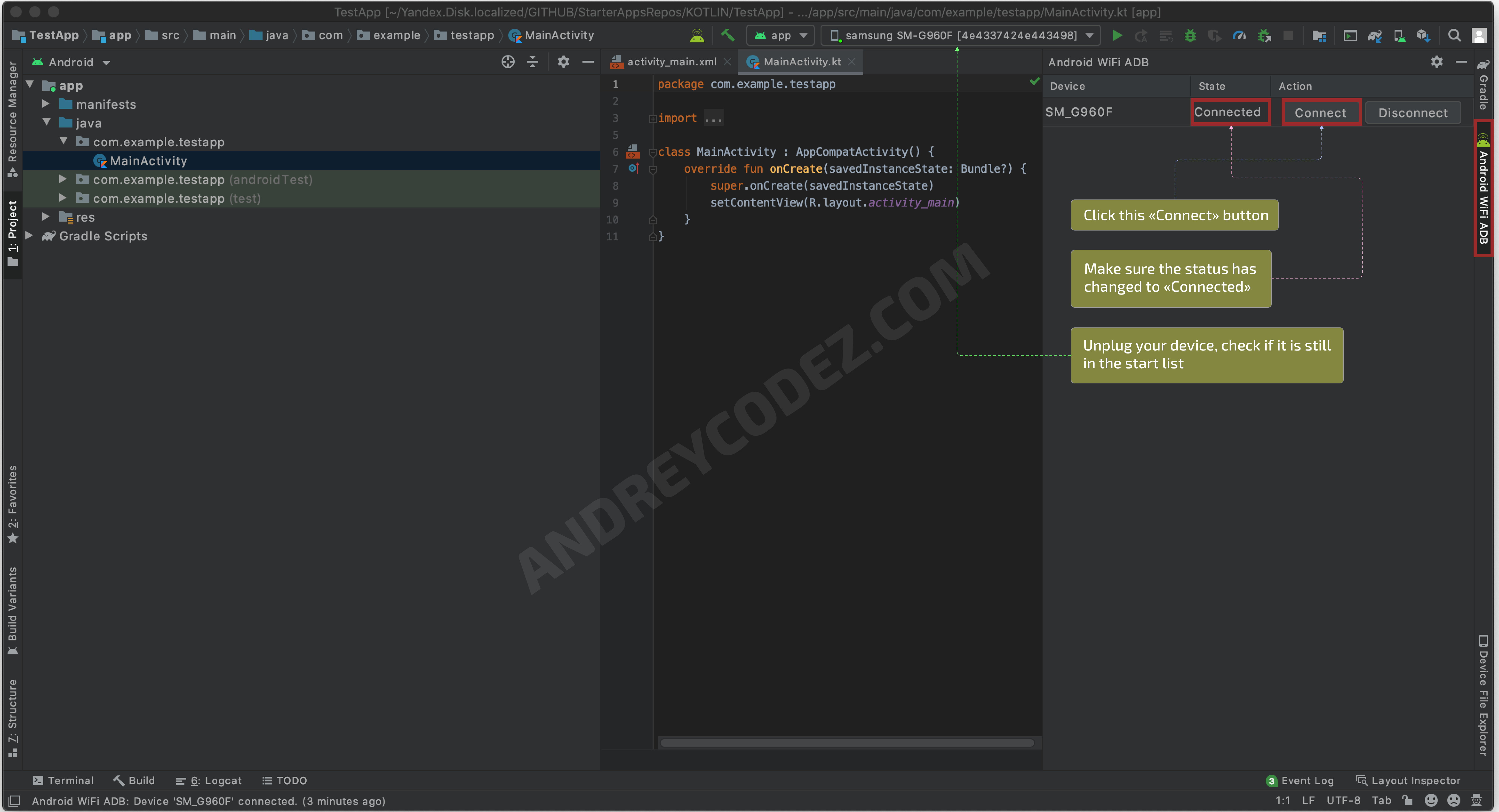
Task: Open the Profiler gauge icon
Action: coord(1240,36)
